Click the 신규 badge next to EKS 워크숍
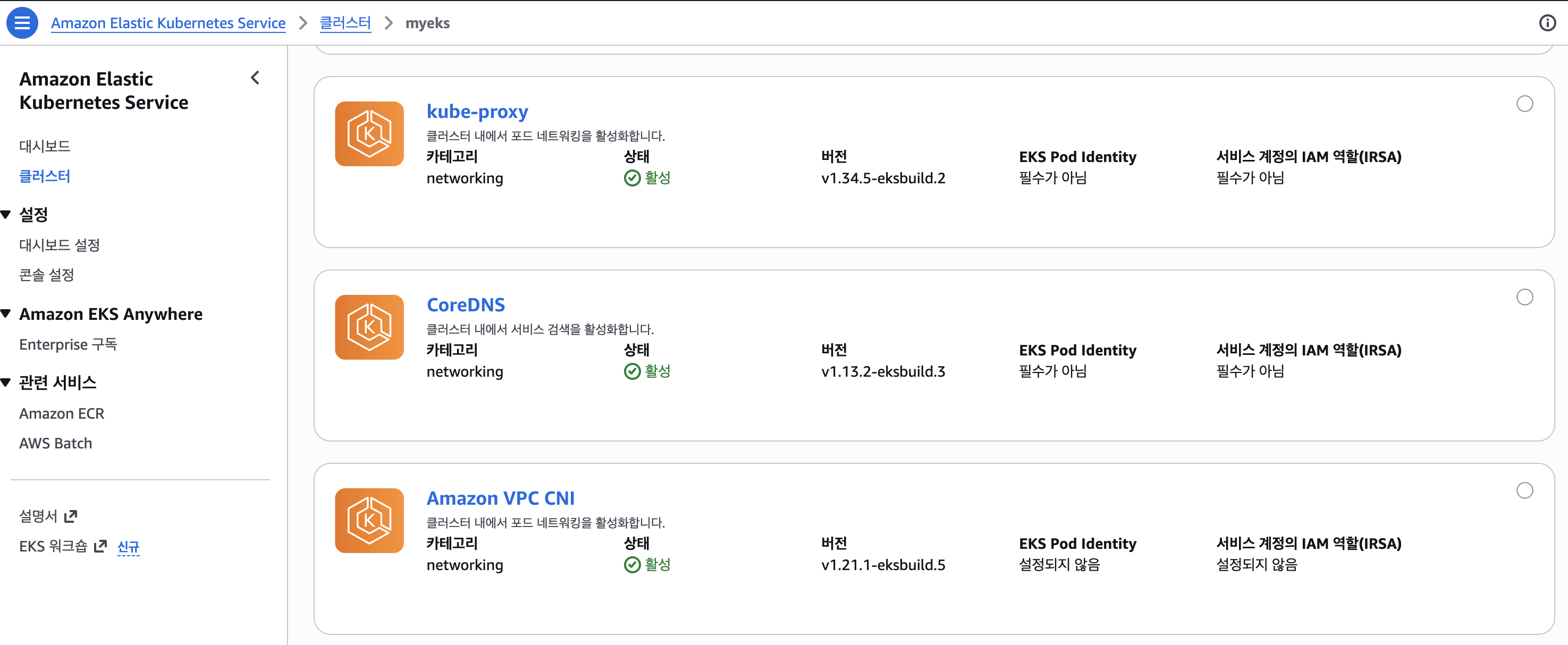1568x645 pixels. point(128,546)
